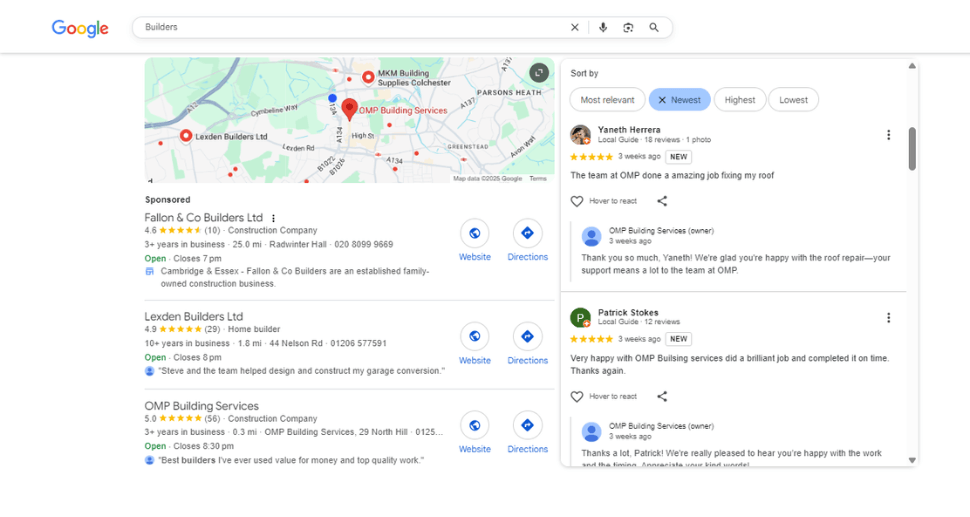970x517 pixels.
Task: Expand the map with the fullscreen icon
Action: tap(539, 73)
